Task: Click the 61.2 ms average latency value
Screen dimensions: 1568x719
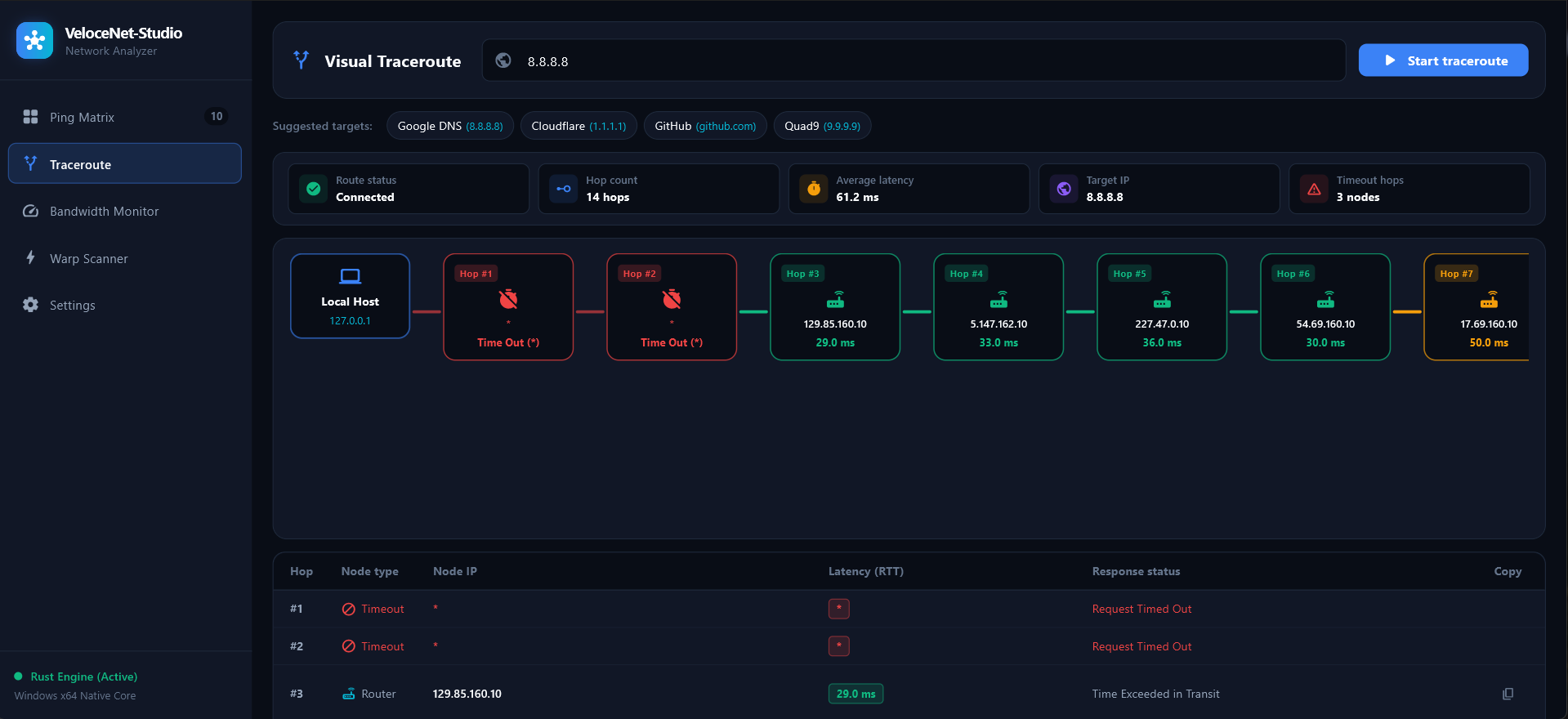Action: pos(857,197)
